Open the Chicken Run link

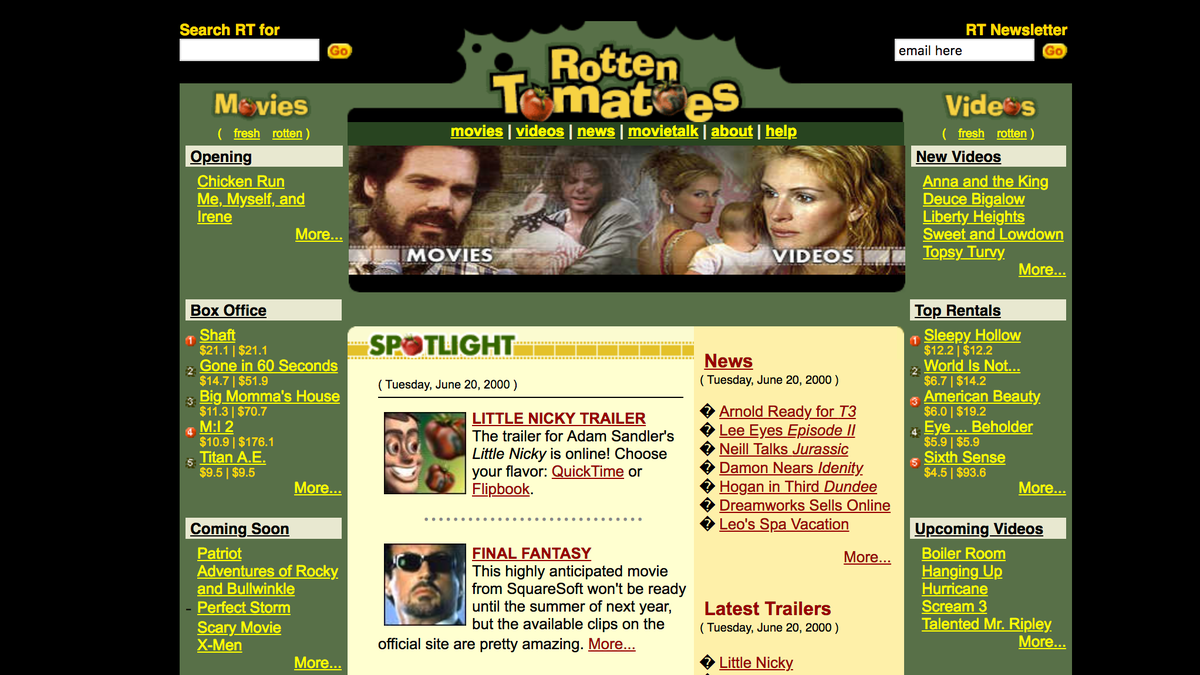tap(241, 181)
